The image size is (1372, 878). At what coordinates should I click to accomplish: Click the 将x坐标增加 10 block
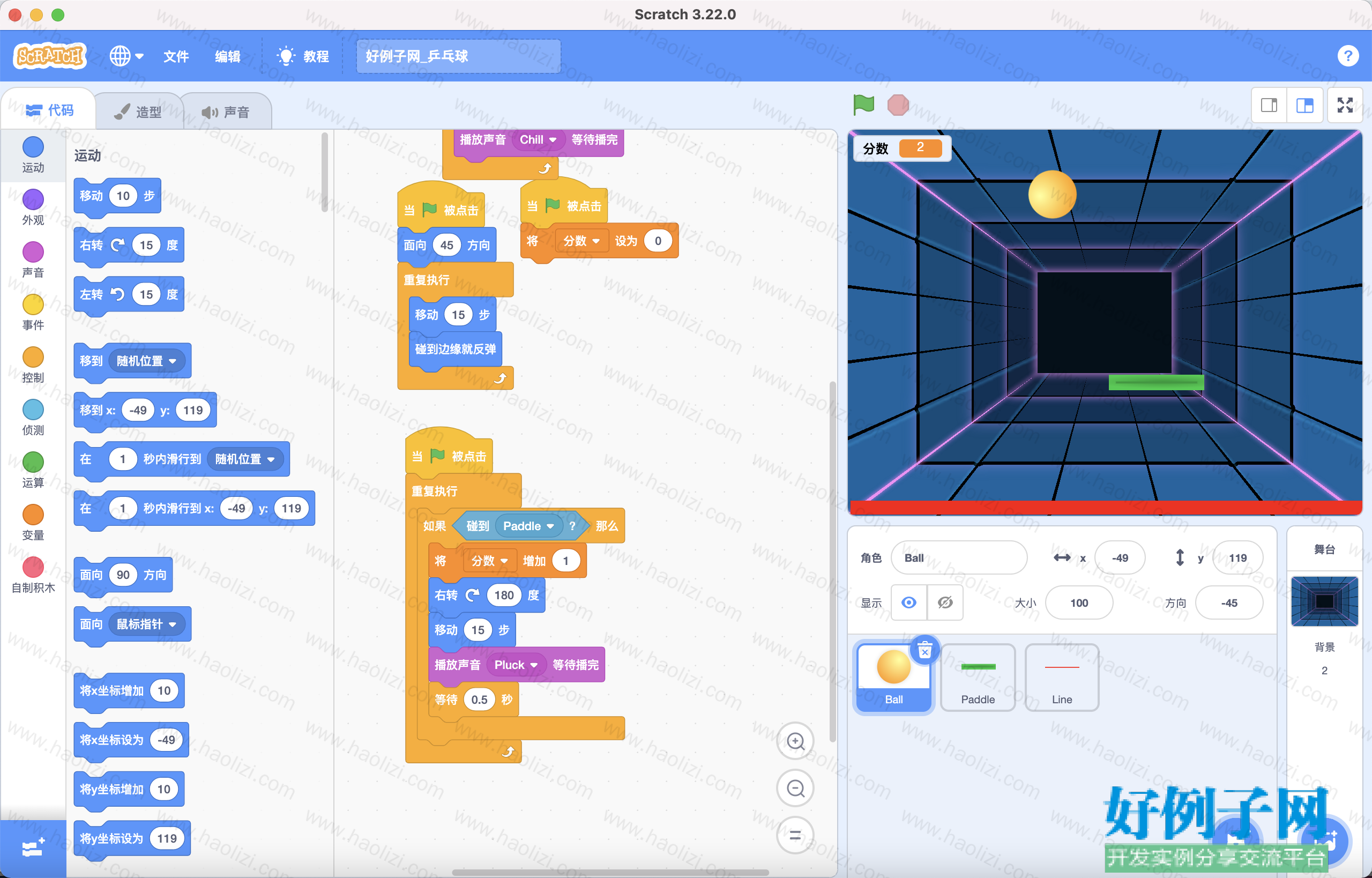tap(129, 690)
